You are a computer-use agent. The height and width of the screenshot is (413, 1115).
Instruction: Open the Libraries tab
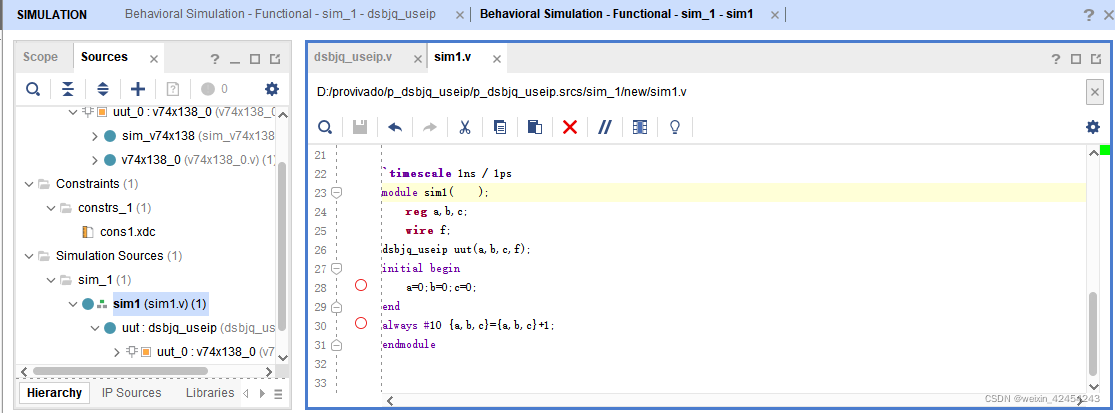(210, 392)
